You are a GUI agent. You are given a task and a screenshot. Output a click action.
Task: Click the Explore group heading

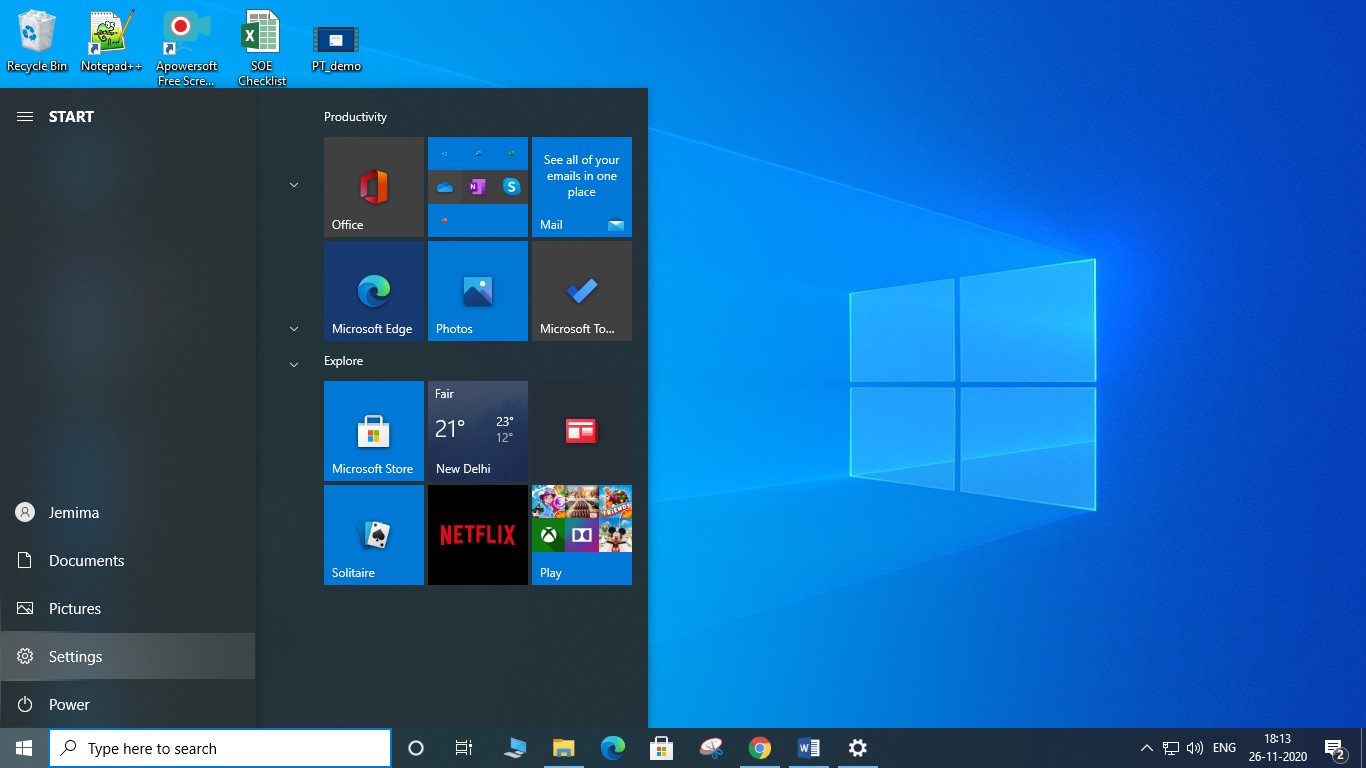click(x=343, y=361)
